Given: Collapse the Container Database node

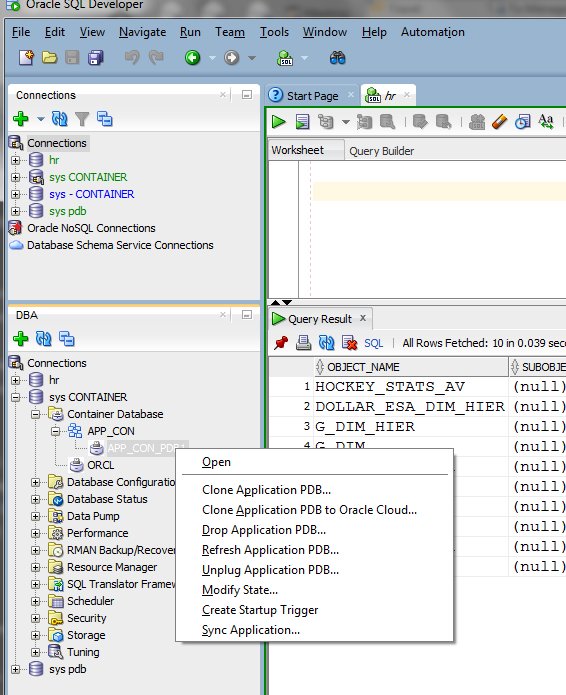Looking at the screenshot, I should 35,414.
